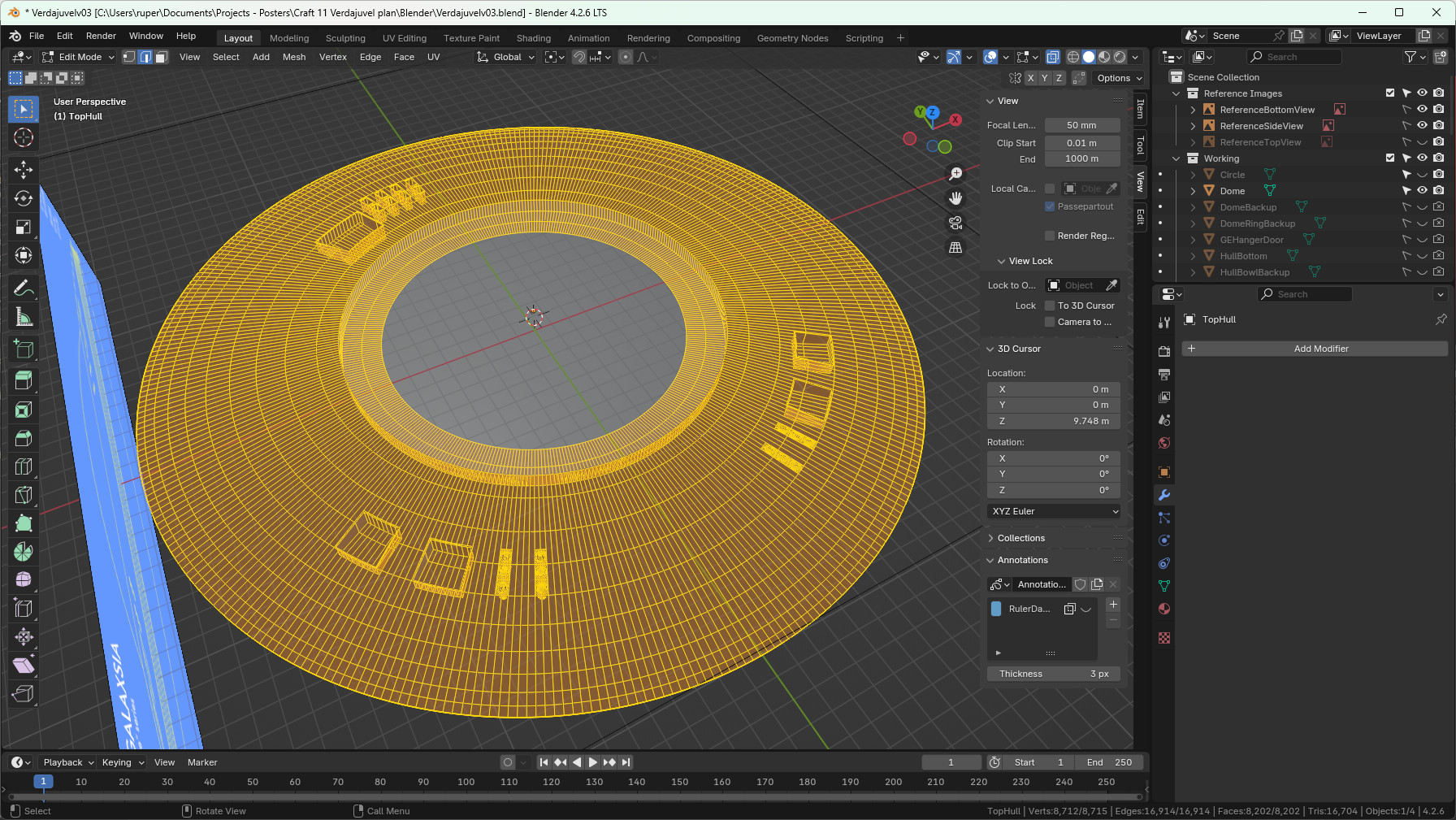This screenshot has width=1456, height=820.
Task: Enable Lock To 3D Cursor checkbox
Action: [x=1050, y=306]
